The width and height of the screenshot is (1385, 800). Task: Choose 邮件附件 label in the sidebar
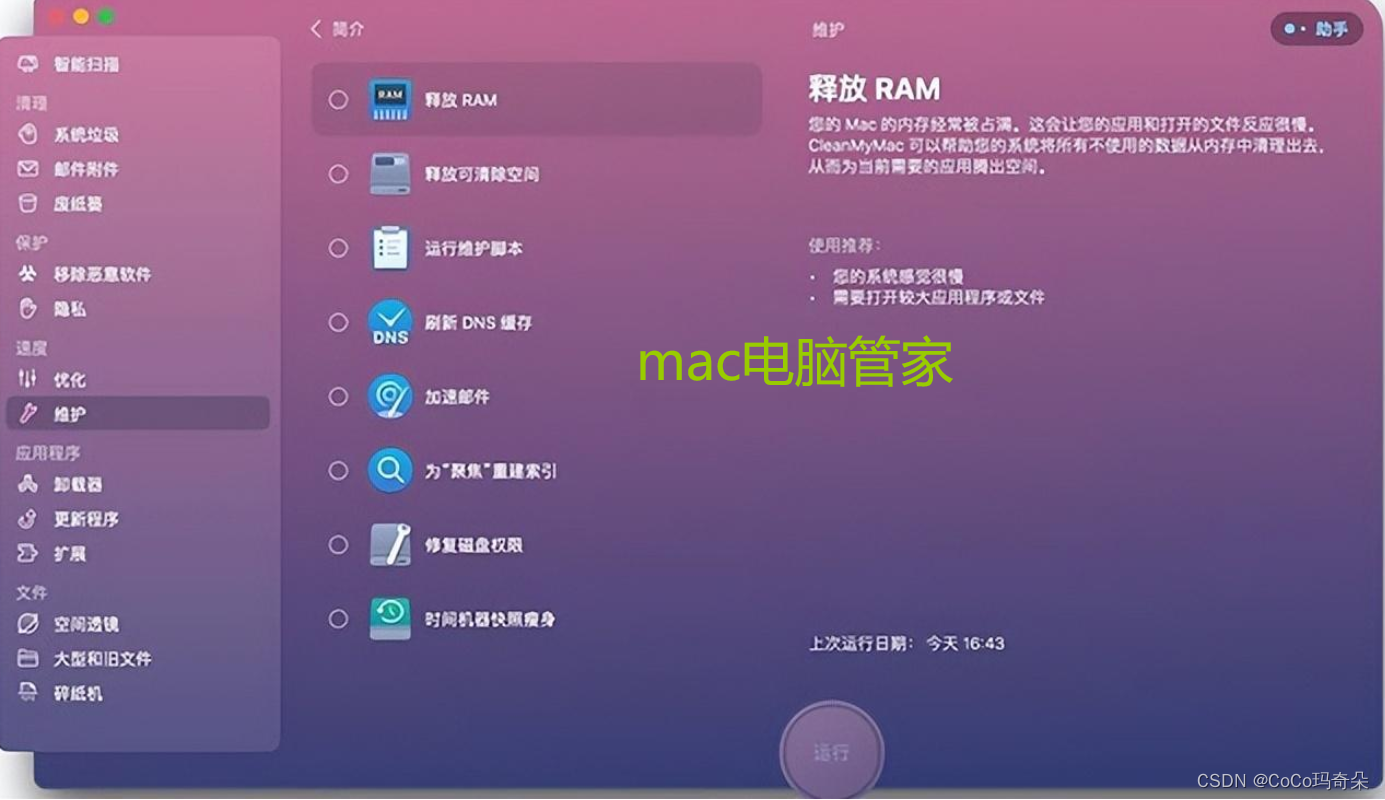click(86, 169)
